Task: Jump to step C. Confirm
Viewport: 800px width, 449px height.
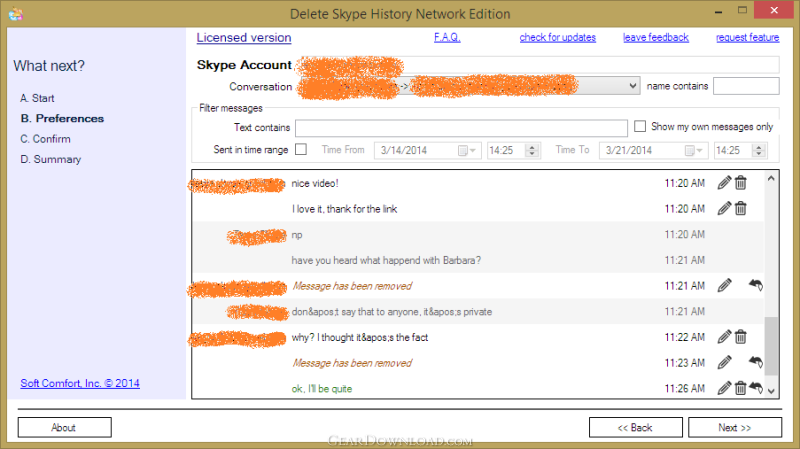Action: point(45,139)
